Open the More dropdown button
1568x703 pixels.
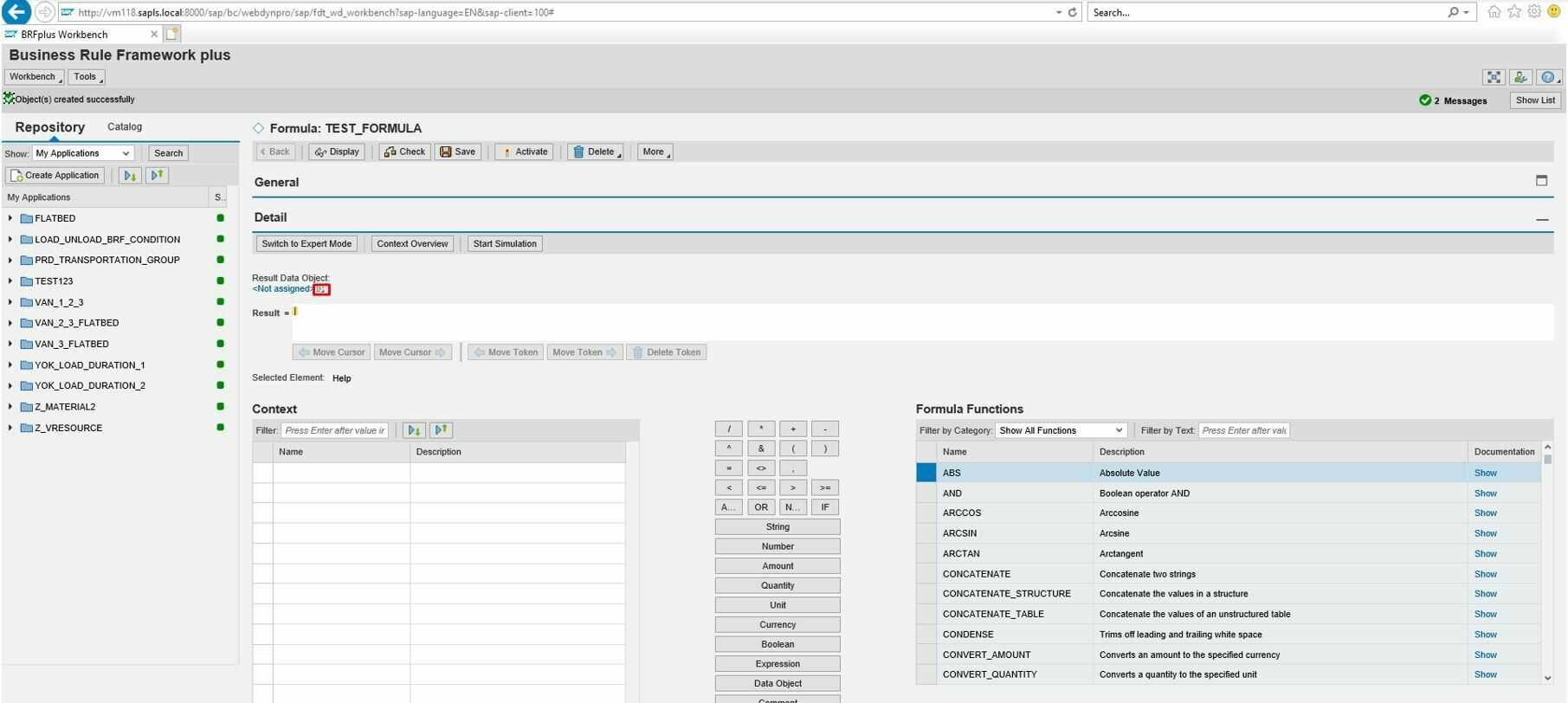click(655, 152)
